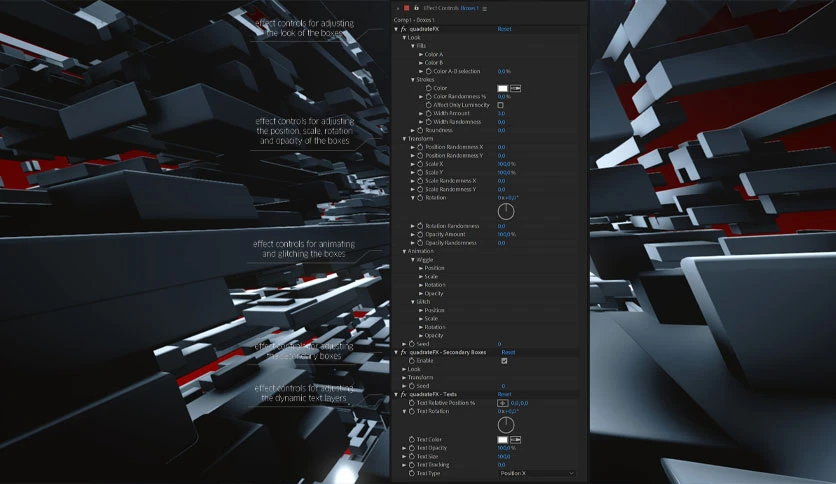Toggle stopwatch for Position Randomness X

pyautogui.click(x=420, y=147)
